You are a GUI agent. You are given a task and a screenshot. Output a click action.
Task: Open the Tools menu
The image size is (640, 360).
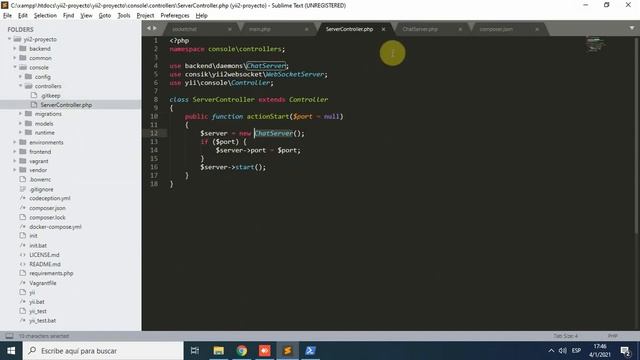[124, 16]
